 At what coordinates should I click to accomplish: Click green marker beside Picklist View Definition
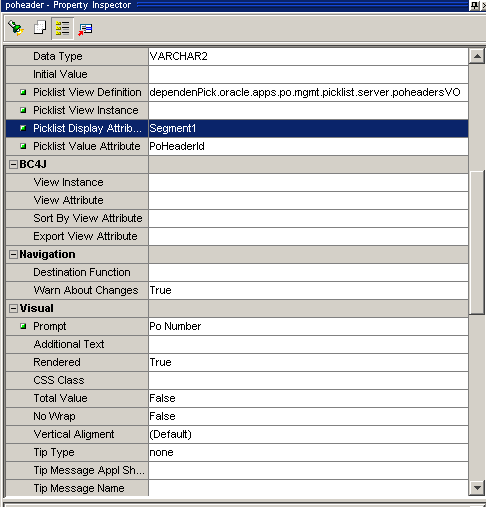click(23, 92)
